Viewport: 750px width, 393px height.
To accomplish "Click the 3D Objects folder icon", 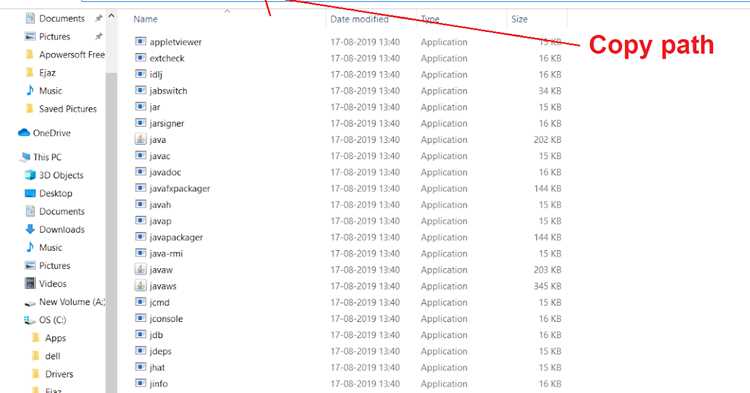I will coord(30,175).
